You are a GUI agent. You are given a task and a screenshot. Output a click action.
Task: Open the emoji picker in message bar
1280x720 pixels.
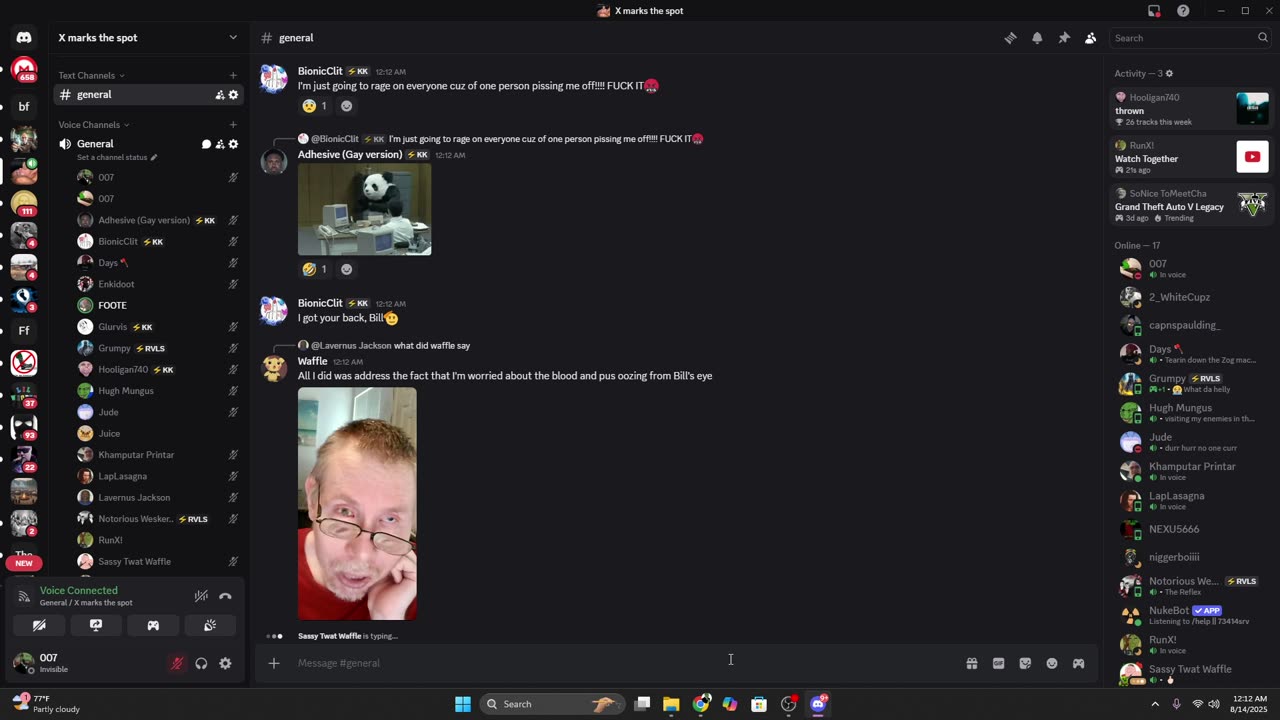[x=1052, y=663]
